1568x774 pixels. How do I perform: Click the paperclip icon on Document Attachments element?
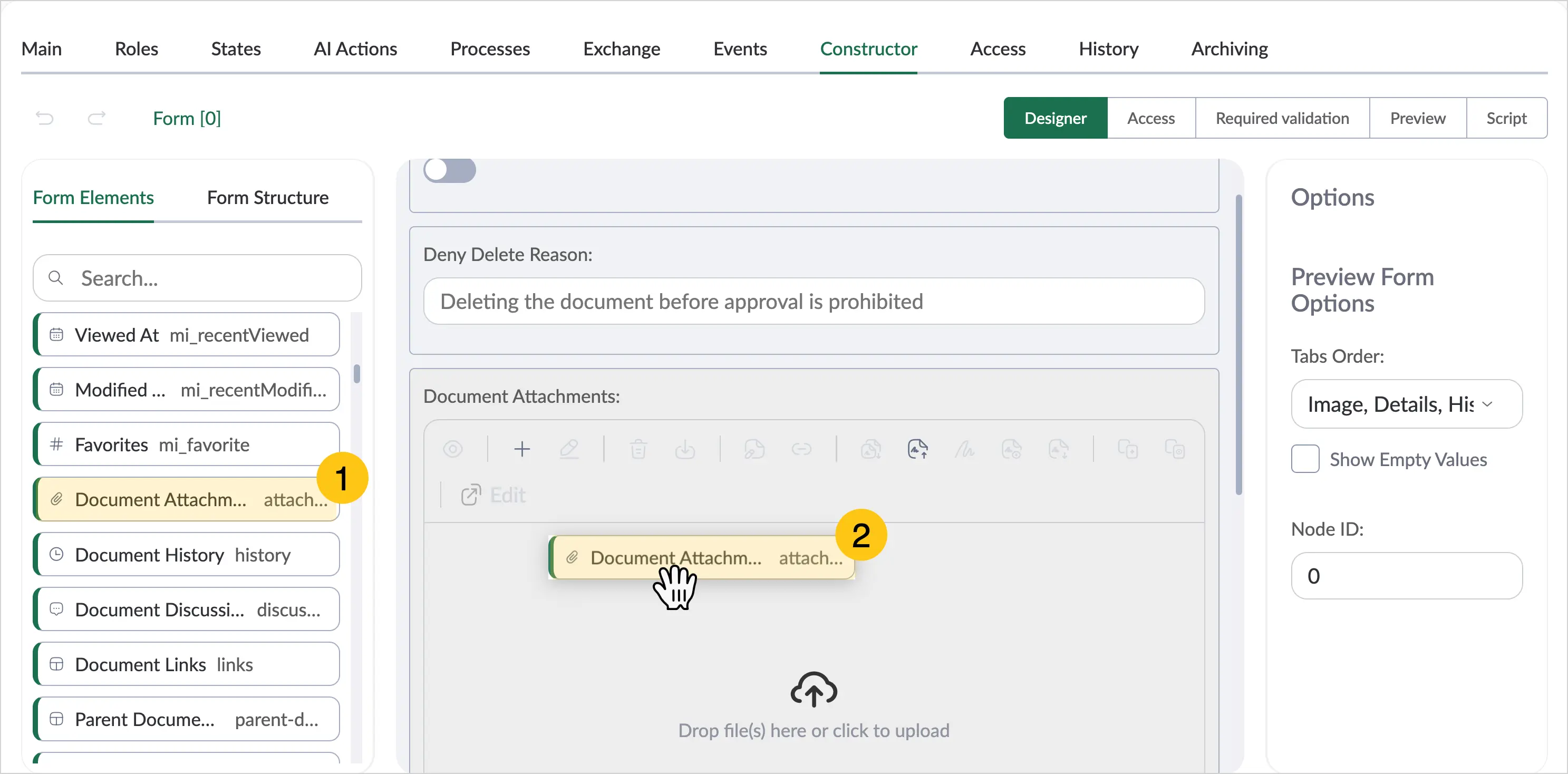[x=56, y=499]
